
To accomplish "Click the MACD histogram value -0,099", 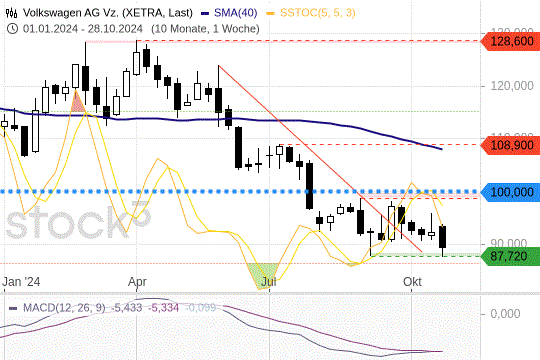I will pyautogui.click(x=200, y=308).
